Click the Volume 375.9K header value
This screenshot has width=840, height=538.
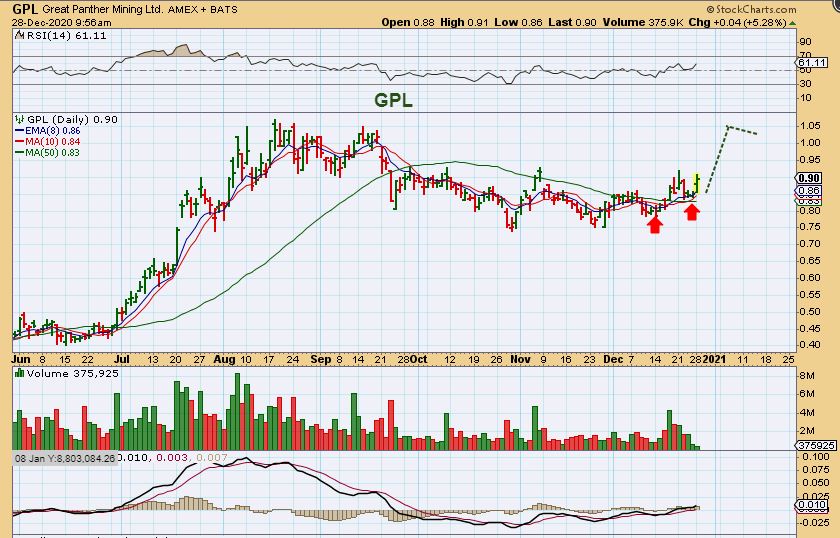click(643, 23)
